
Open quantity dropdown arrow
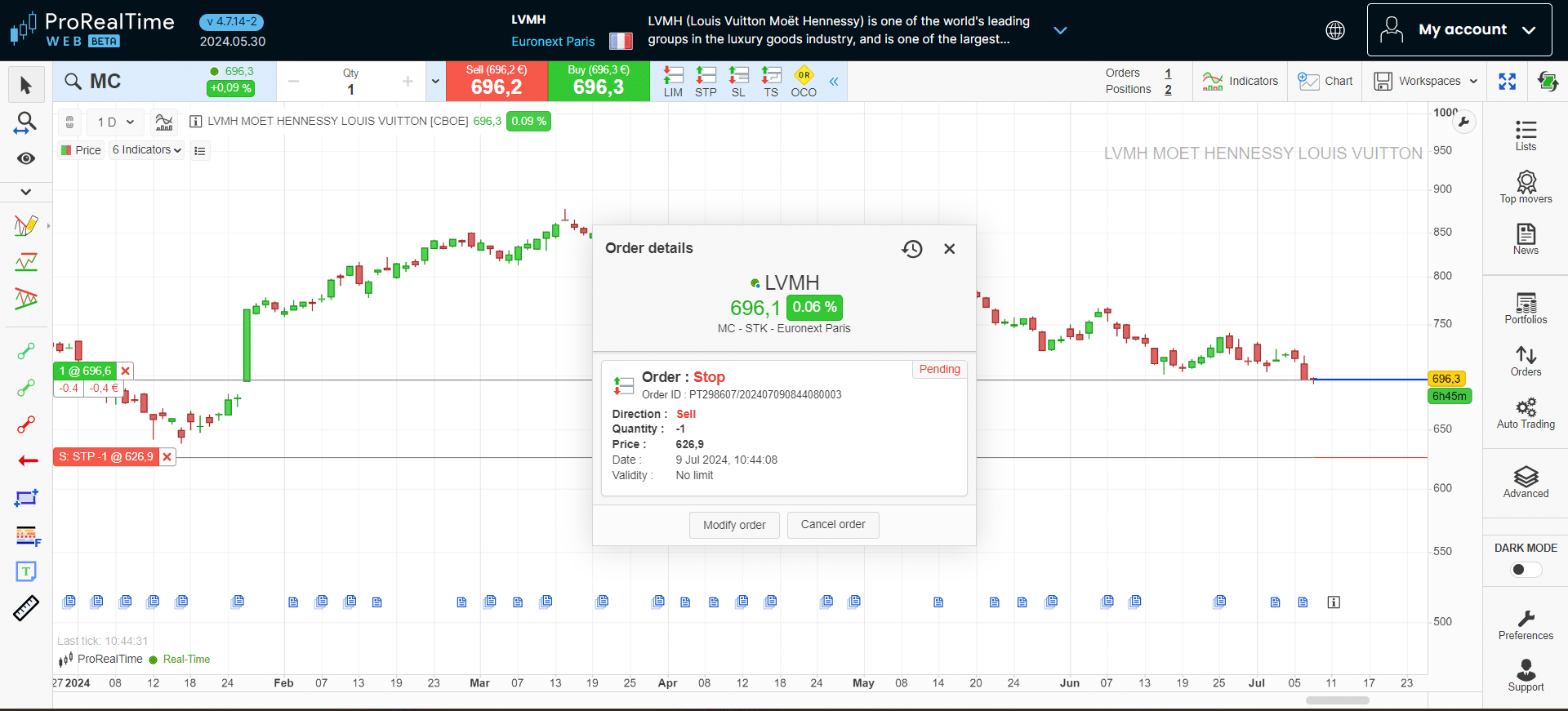click(435, 81)
